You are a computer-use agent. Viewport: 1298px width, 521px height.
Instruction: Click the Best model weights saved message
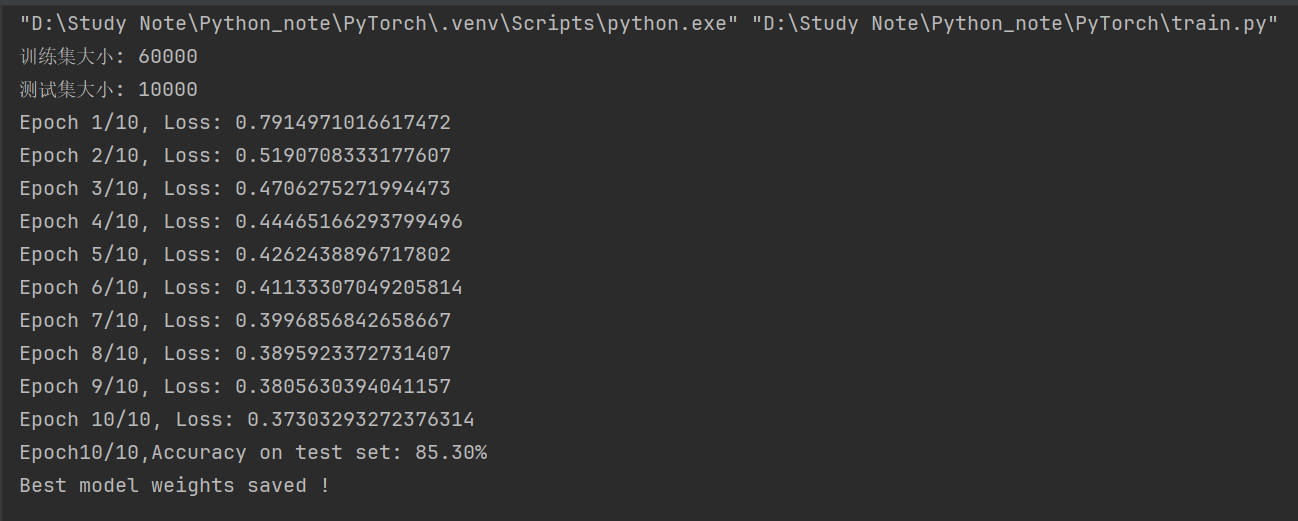click(x=175, y=486)
